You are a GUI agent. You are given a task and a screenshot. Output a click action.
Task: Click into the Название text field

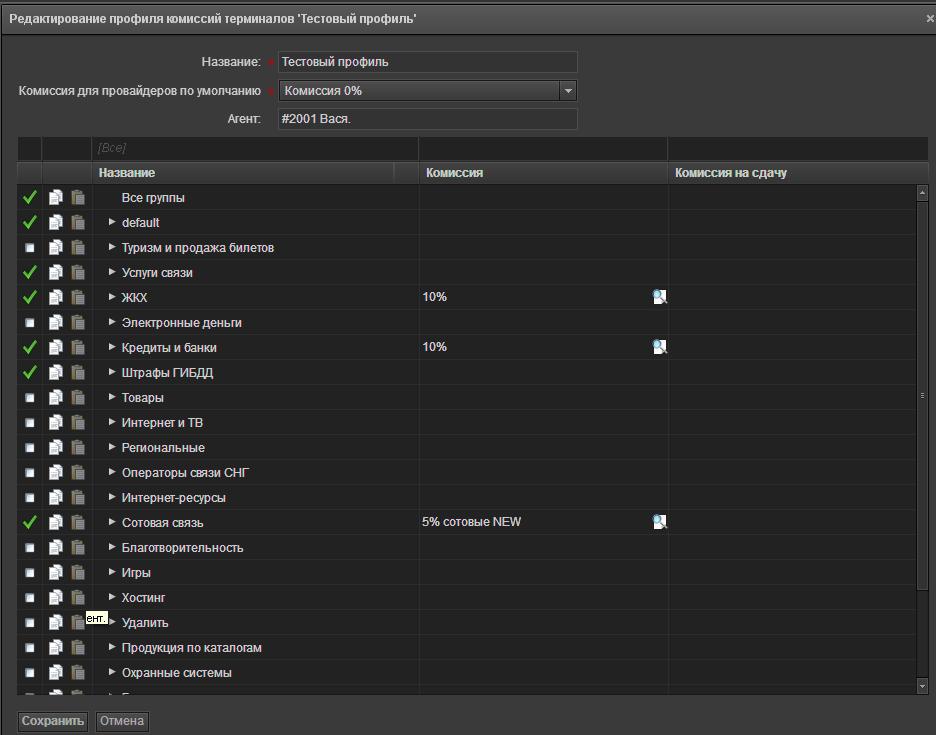point(427,62)
